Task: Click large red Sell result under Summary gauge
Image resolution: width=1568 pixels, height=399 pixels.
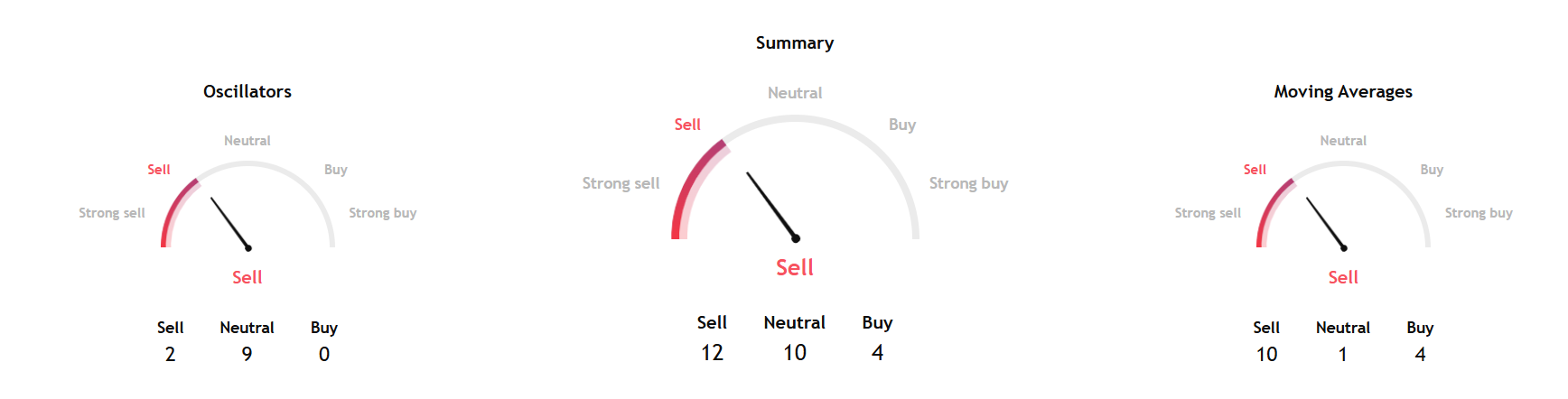Action: tap(795, 268)
